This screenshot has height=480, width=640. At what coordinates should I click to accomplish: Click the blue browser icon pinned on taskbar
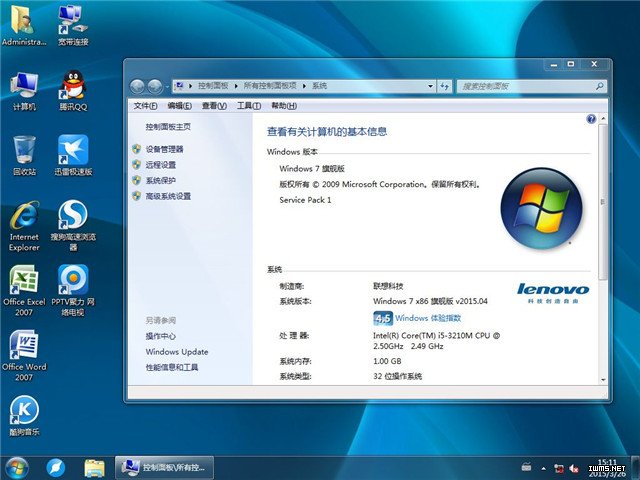[56, 468]
